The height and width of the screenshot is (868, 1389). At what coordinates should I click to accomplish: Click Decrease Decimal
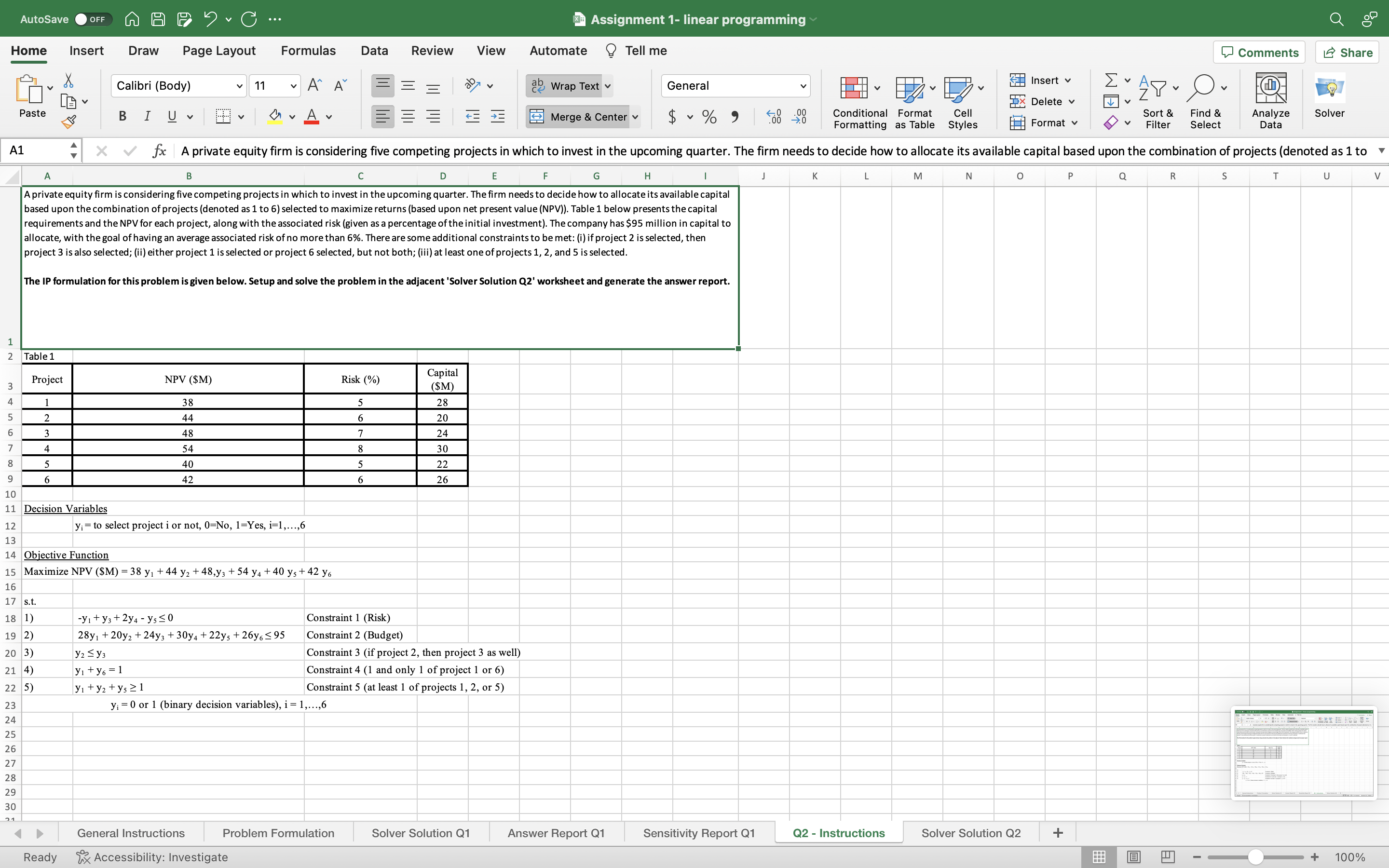[x=800, y=117]
